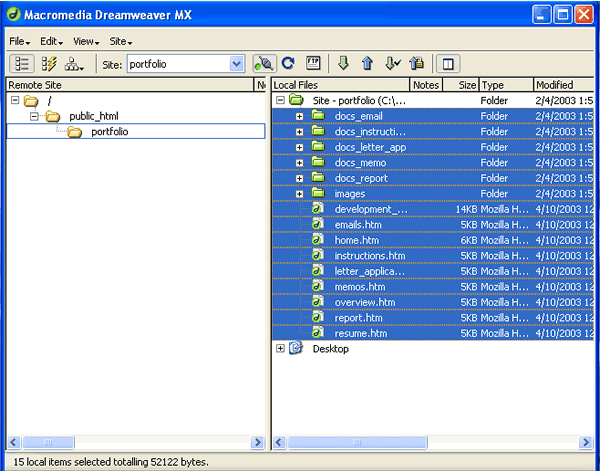This screenshot has width=600, height=471.
Task: Select the resume.htm file
Action: tap(361, 333)
